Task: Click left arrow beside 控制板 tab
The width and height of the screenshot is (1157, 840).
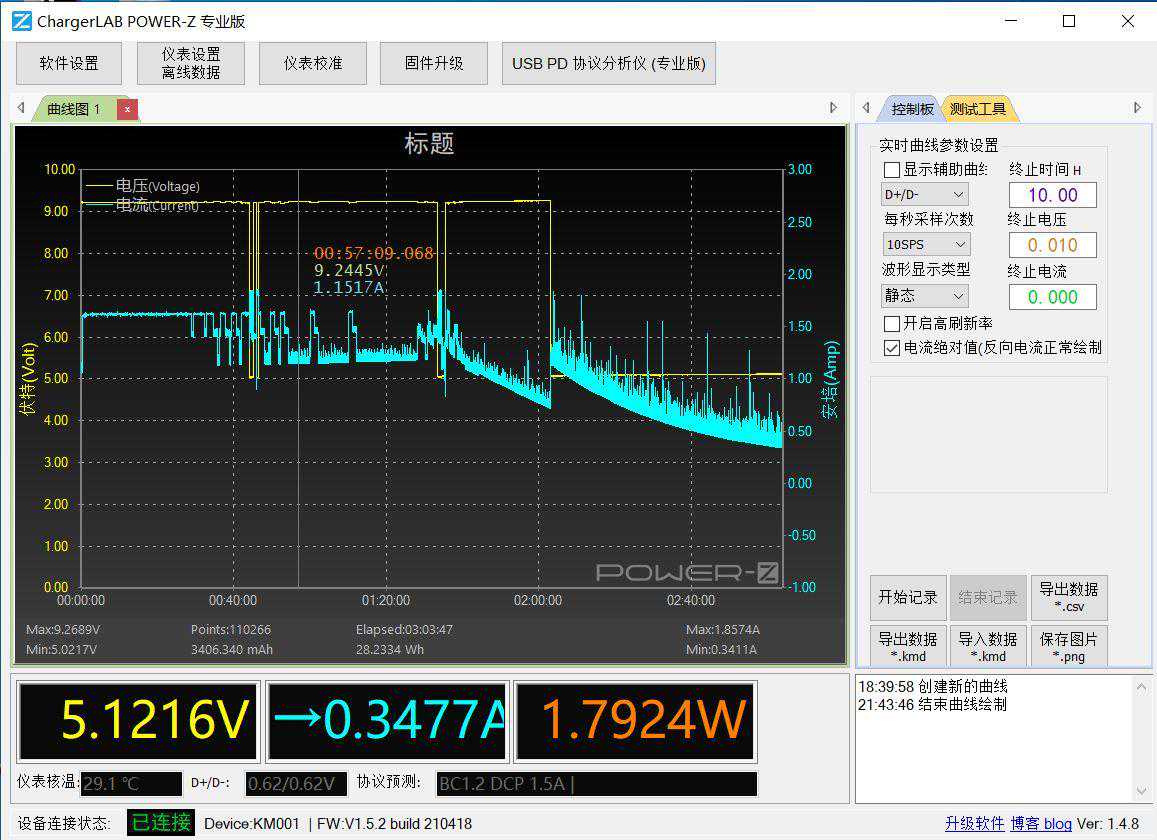Action: pyautogui.click(x=866, y=108)
